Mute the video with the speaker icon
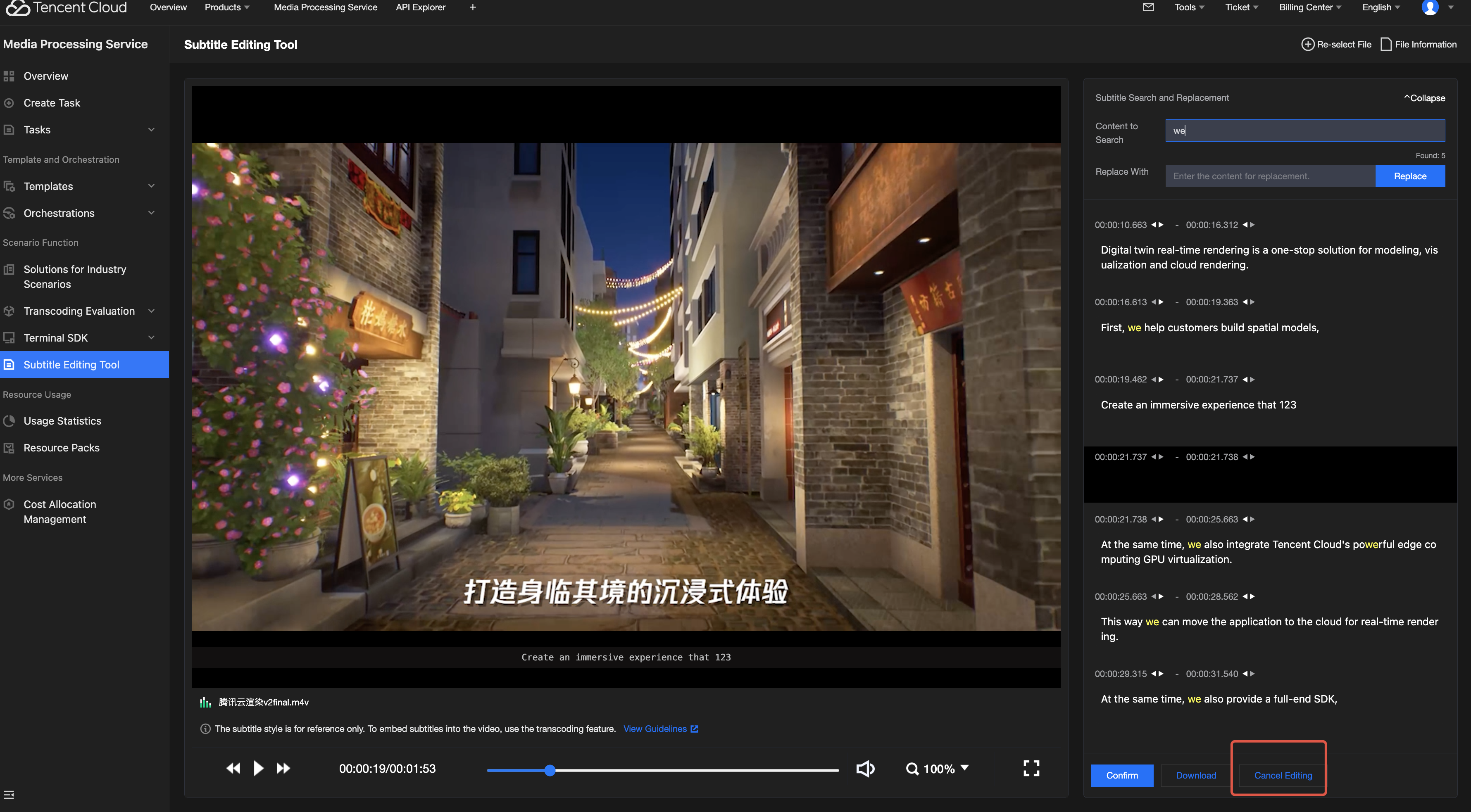 [x=865, y=769]
